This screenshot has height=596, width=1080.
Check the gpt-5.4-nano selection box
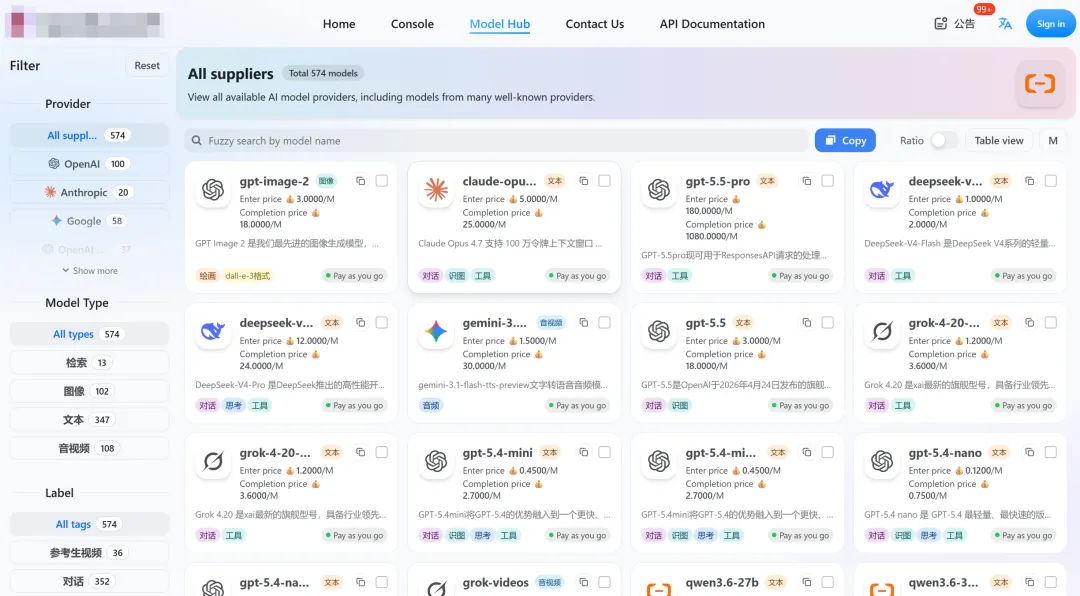pyautogui.click(x=1051, y=452)
